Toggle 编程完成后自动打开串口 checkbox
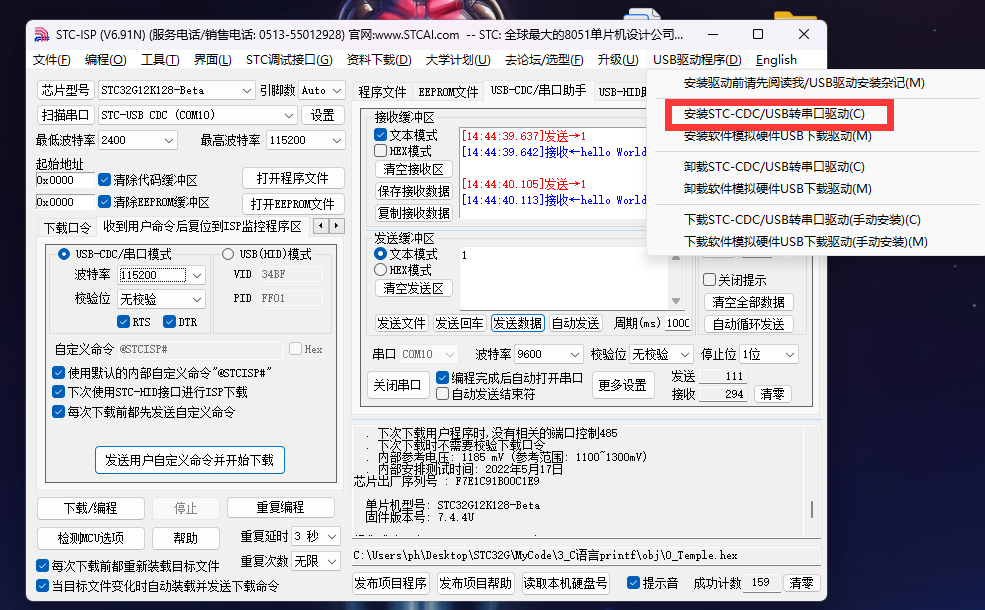 pyautogui.click(x=442, y=378)
